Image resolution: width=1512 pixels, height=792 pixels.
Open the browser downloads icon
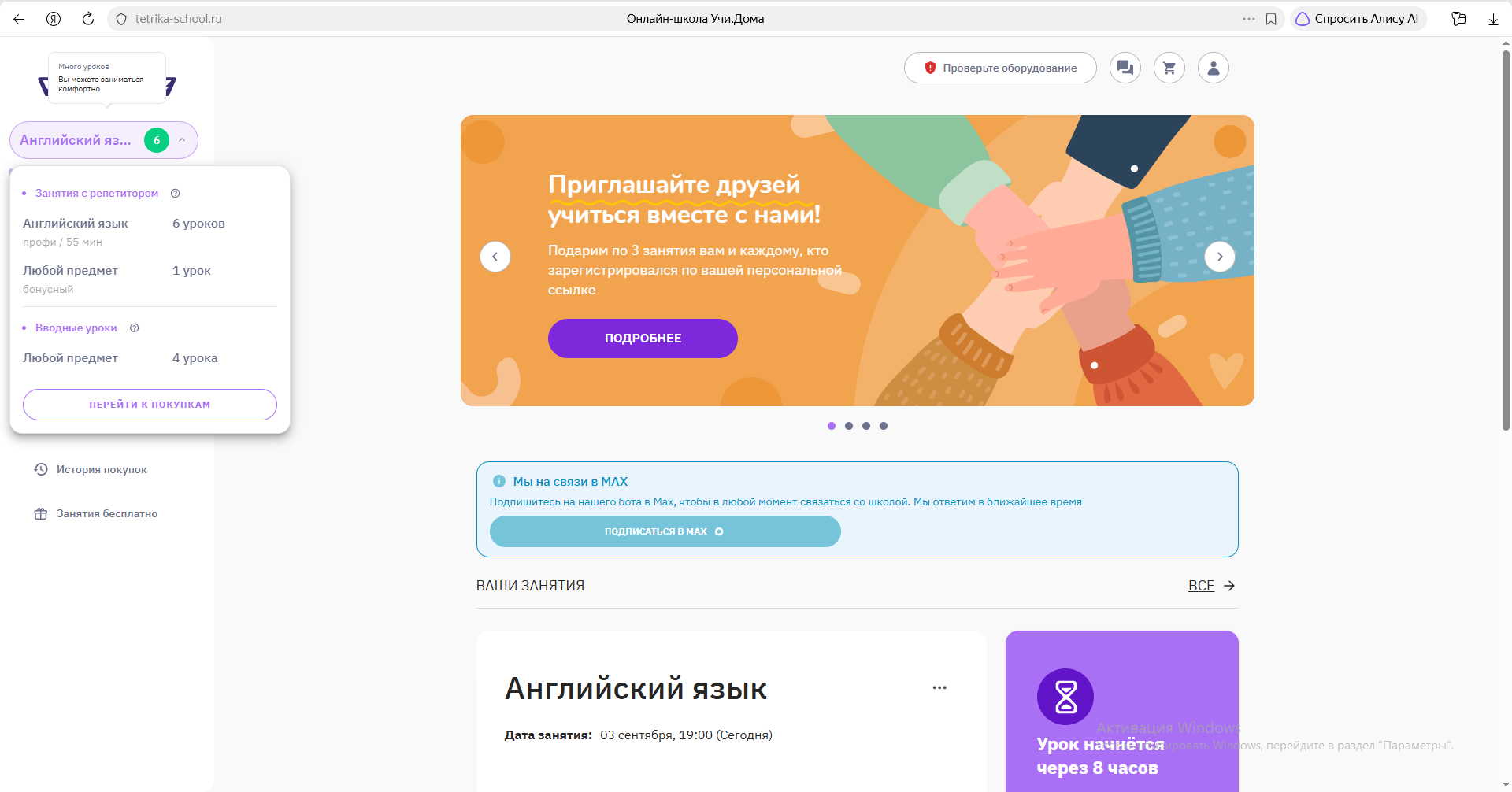point(1493,19)
